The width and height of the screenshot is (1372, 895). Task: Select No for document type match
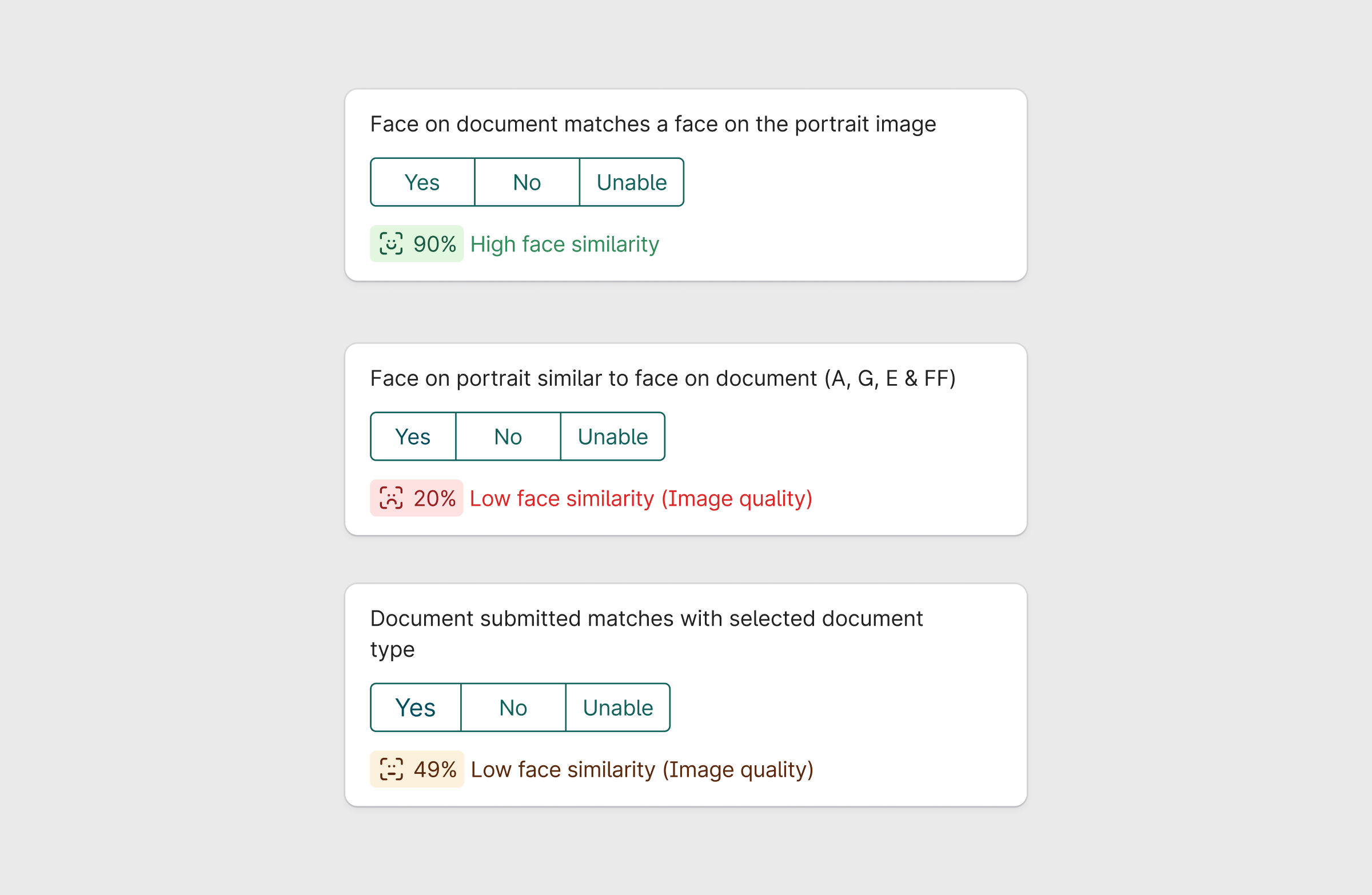click(513, 707)
